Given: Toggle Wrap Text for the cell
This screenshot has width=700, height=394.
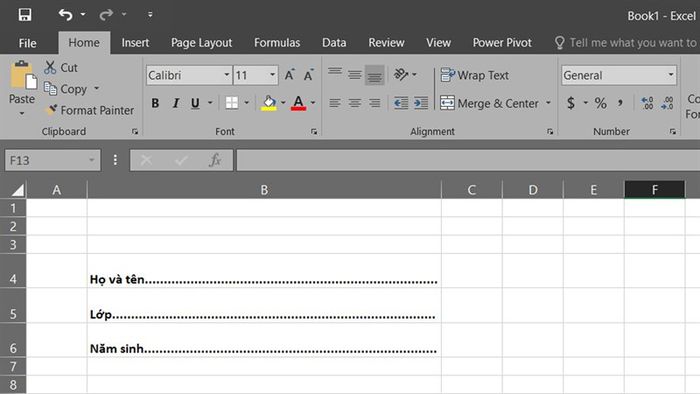Looking at the screenshot, I should click(475, 75).
